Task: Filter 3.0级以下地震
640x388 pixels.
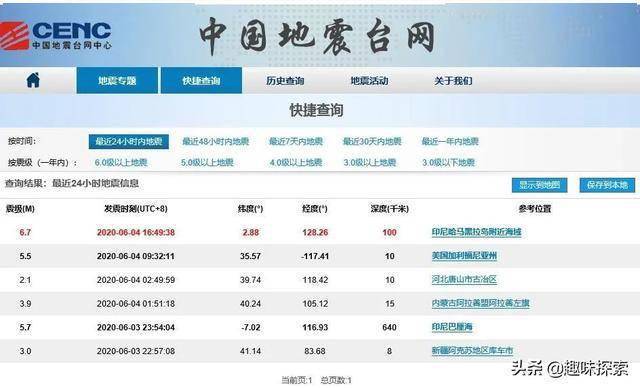Action: tap(449, 162)
